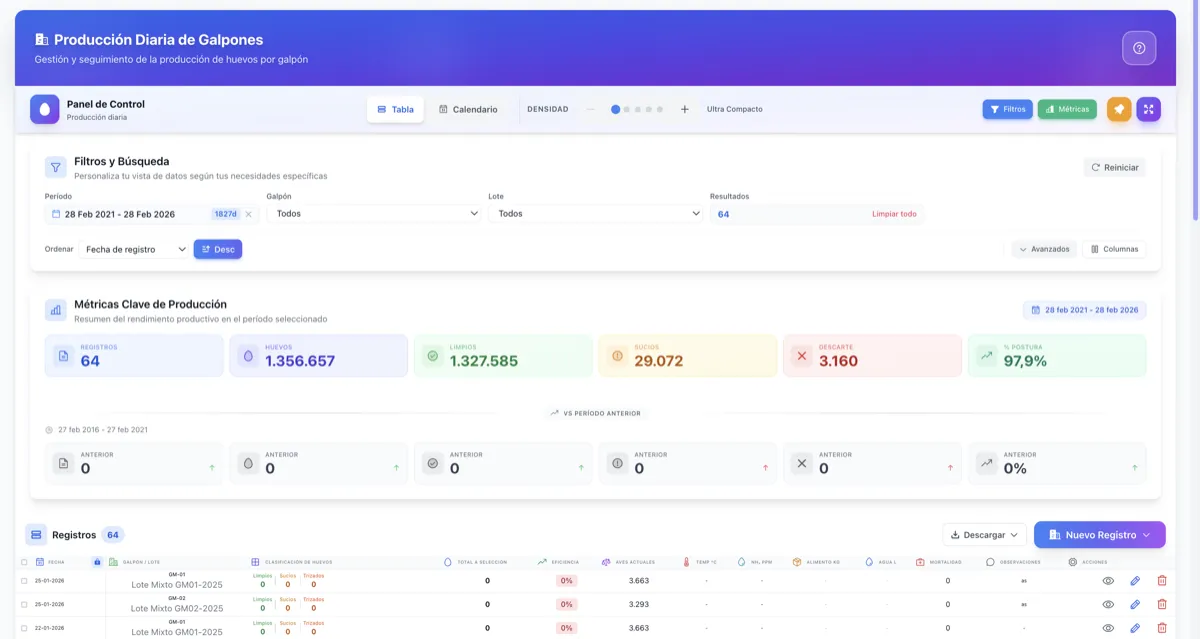
Task: Click the Reiniciar button
Action: [1115, 167]
